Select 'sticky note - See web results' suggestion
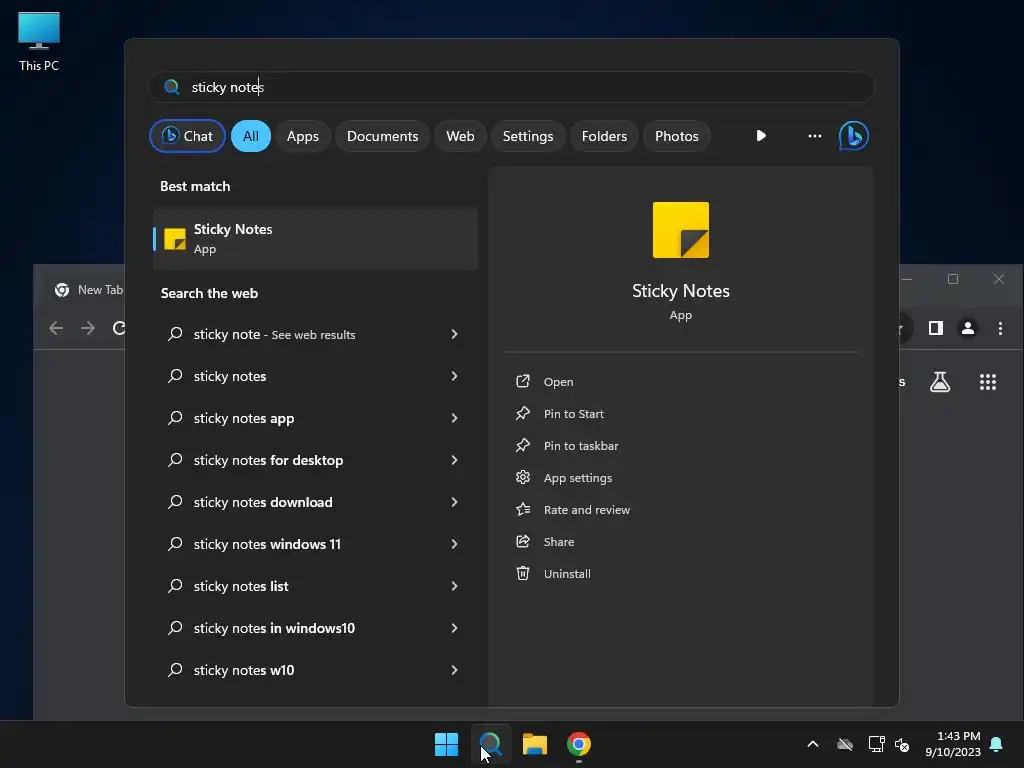Image resolution: width=1024 pixels, height=768 pixels. click(315, 334)
